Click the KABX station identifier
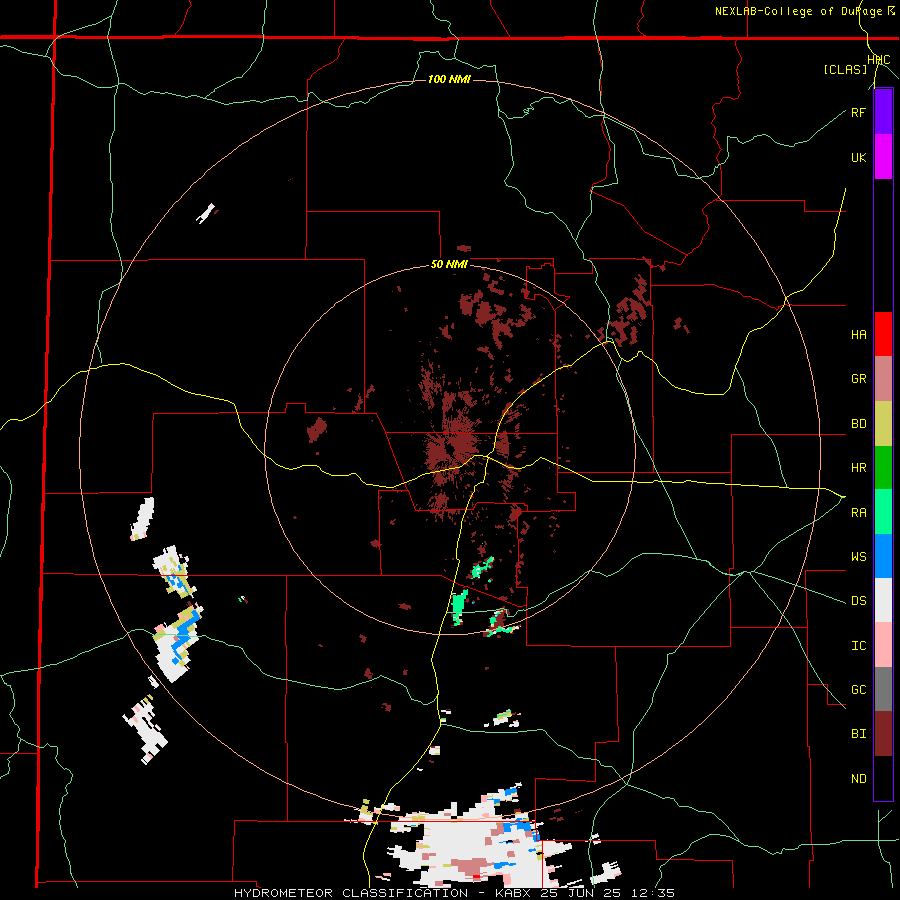Image resolution: width=900 pixels, height=900 pixels. point(513,893)
